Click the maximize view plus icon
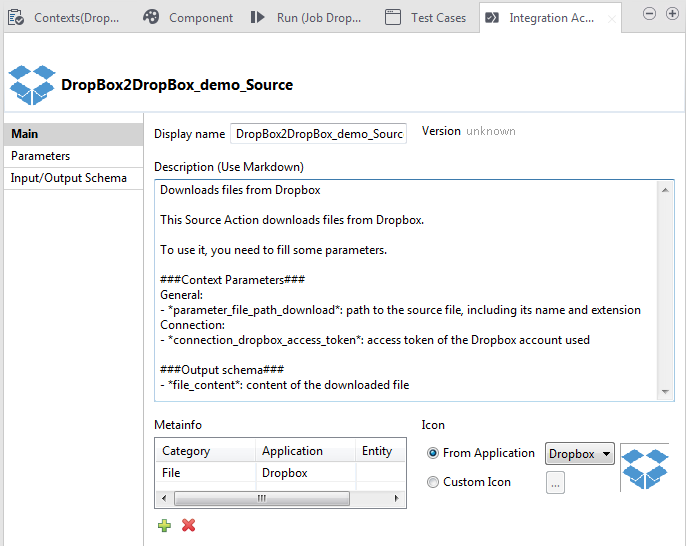686x546 pixels. pyautogui.click(x=672, y=14)
